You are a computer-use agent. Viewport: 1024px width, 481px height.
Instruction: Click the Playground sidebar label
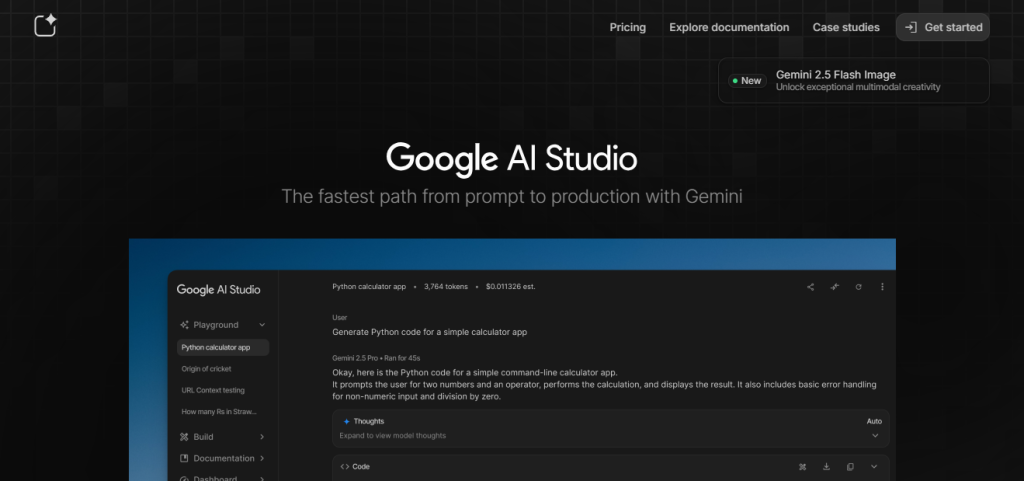tap(216, 325)
